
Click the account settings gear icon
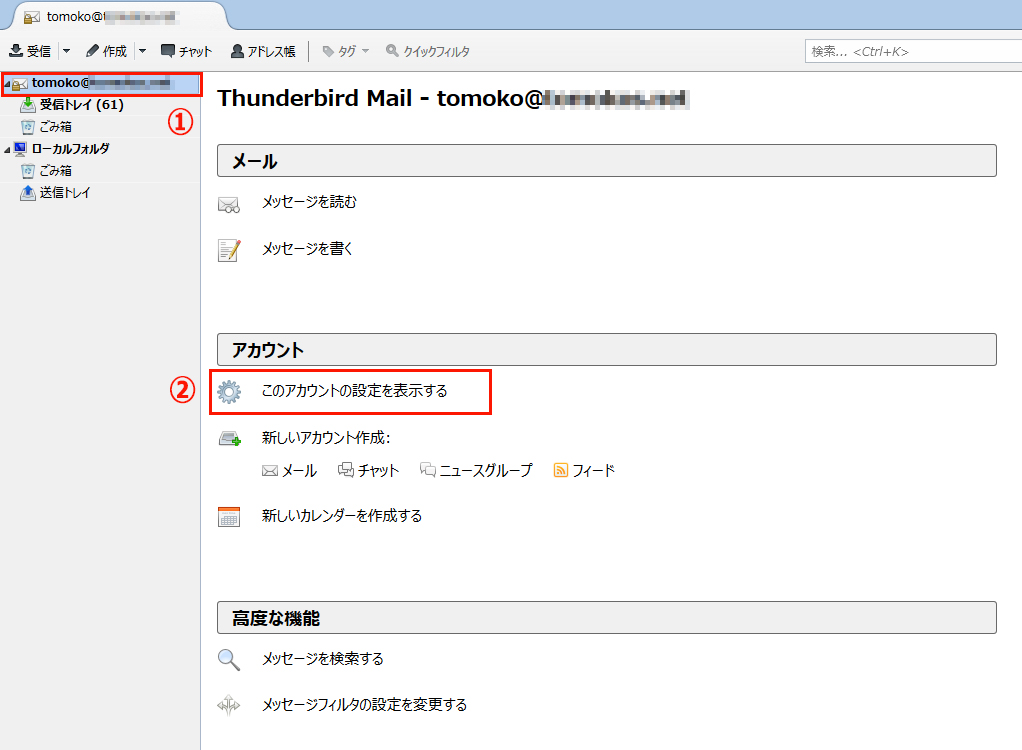click(229, 392)
